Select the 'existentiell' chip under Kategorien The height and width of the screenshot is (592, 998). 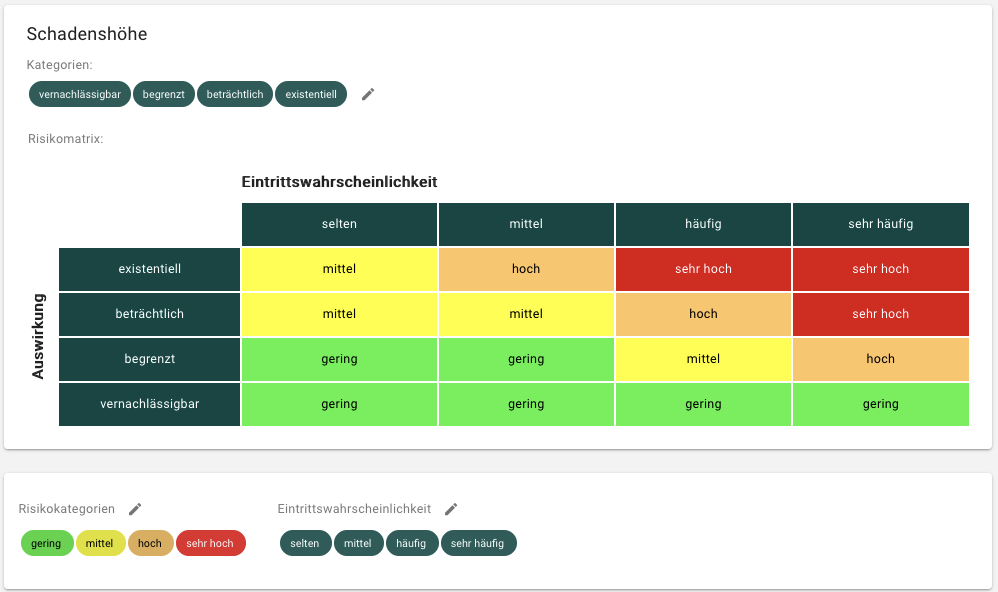311,94
